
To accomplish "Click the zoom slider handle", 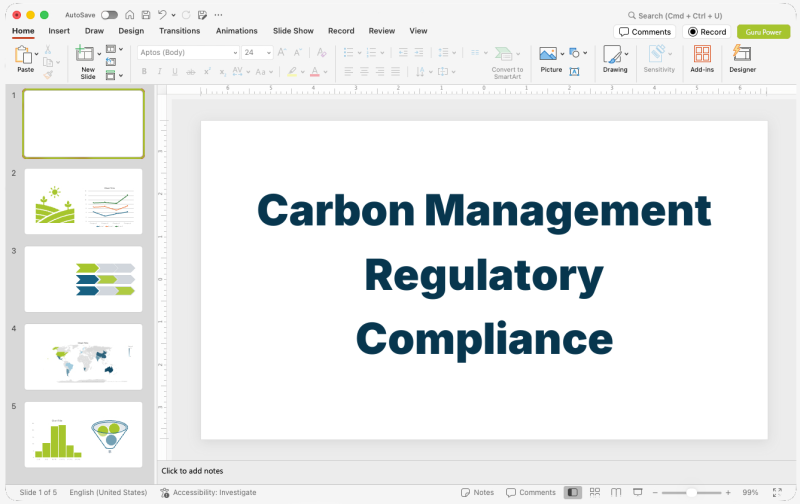I will click(x=691, y=492).
